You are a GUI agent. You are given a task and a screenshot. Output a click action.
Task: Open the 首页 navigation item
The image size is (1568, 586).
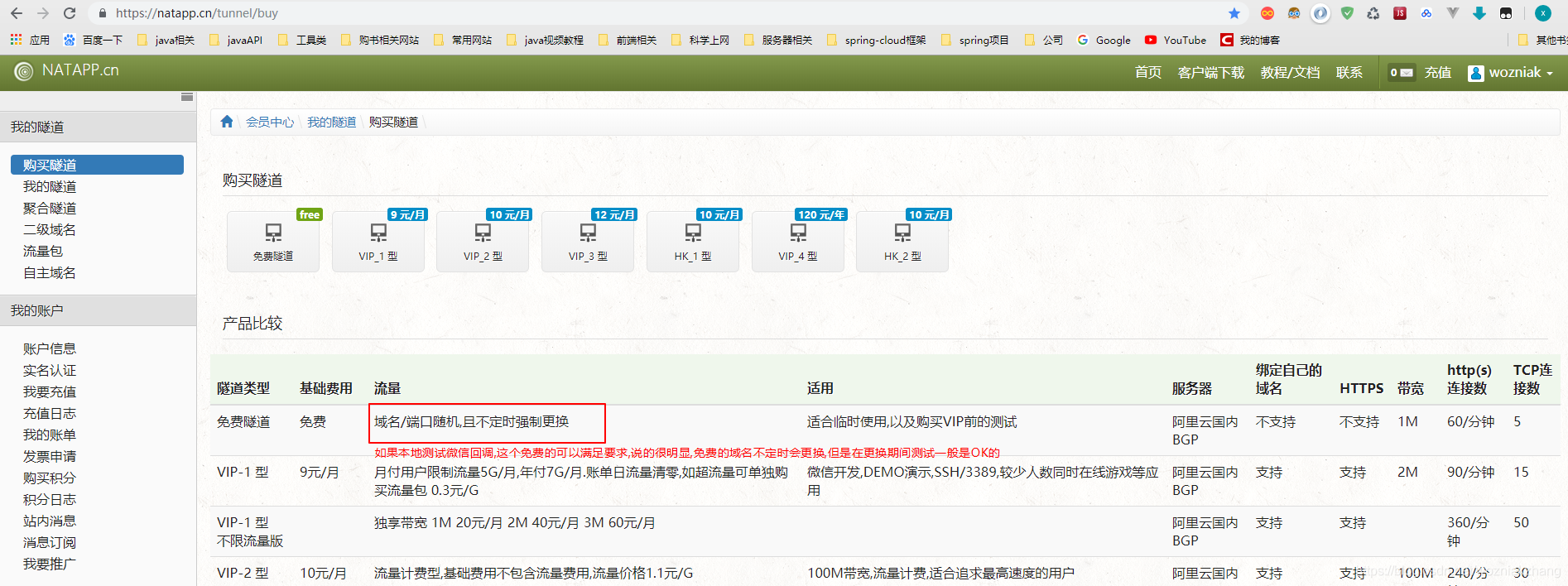click(1147, 73)
